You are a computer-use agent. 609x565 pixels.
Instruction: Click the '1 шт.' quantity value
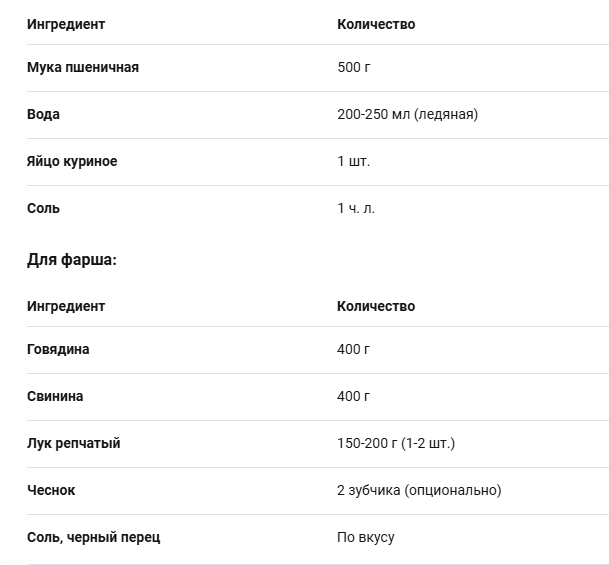[354, 161]
